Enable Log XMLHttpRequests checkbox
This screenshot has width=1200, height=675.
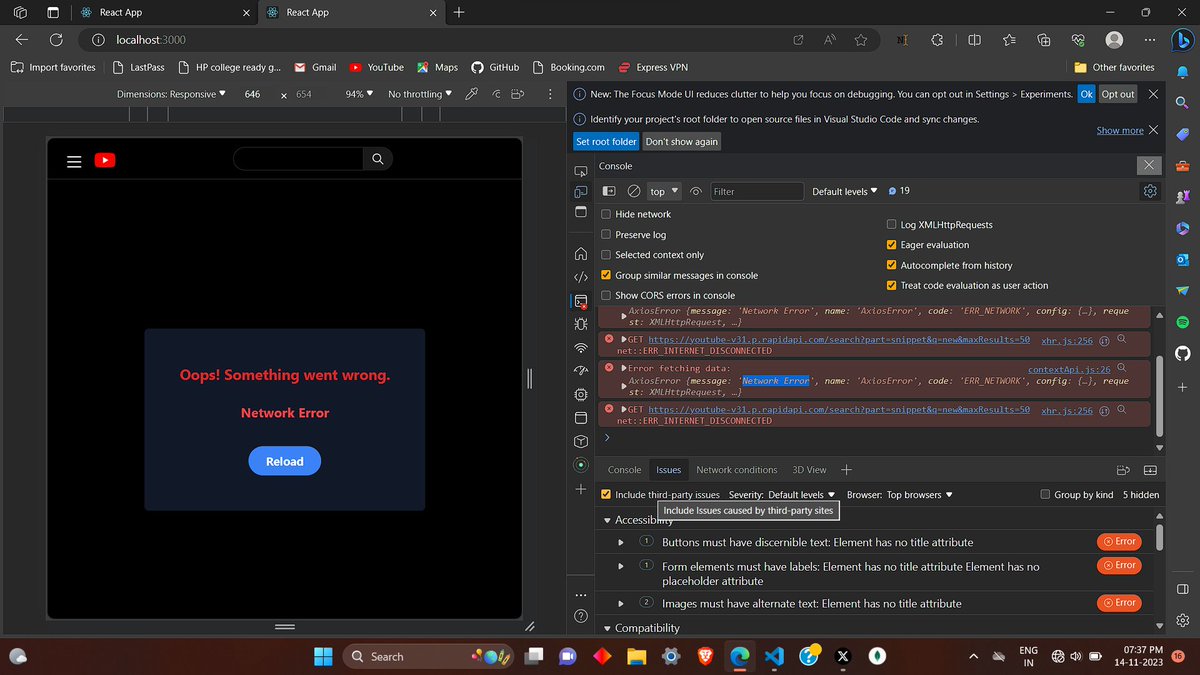[892, 225]
